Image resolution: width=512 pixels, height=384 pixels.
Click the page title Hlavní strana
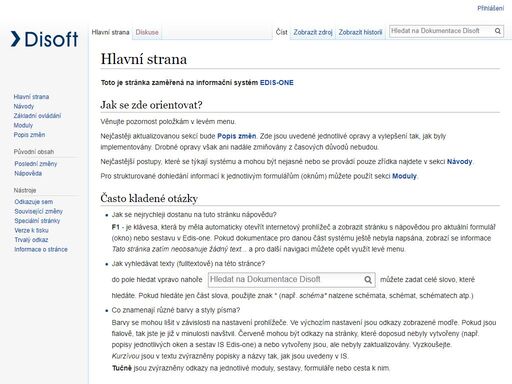pos(144,59)
